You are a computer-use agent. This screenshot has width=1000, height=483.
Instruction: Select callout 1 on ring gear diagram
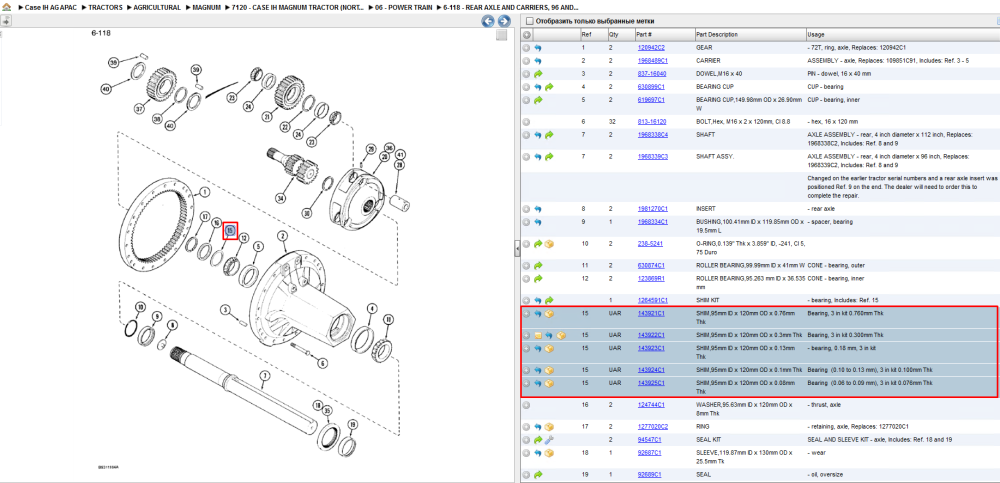[204, 191]
